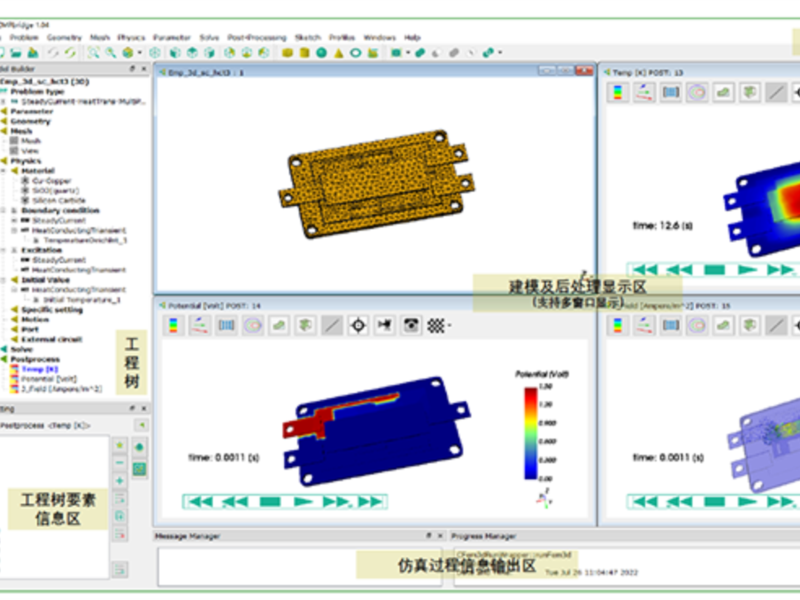The image size is (800, 600).
Task: Expand the Boundary condition tree node
Action: pyautogui.click(x=14, y=211)
